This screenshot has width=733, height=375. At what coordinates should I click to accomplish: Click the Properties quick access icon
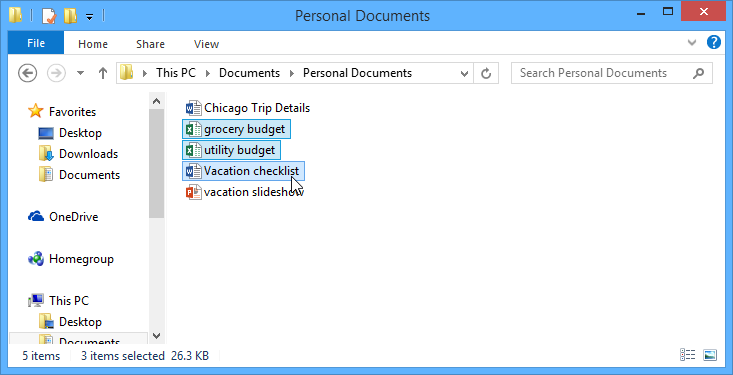pyautogui.click(x=49, y=16)
